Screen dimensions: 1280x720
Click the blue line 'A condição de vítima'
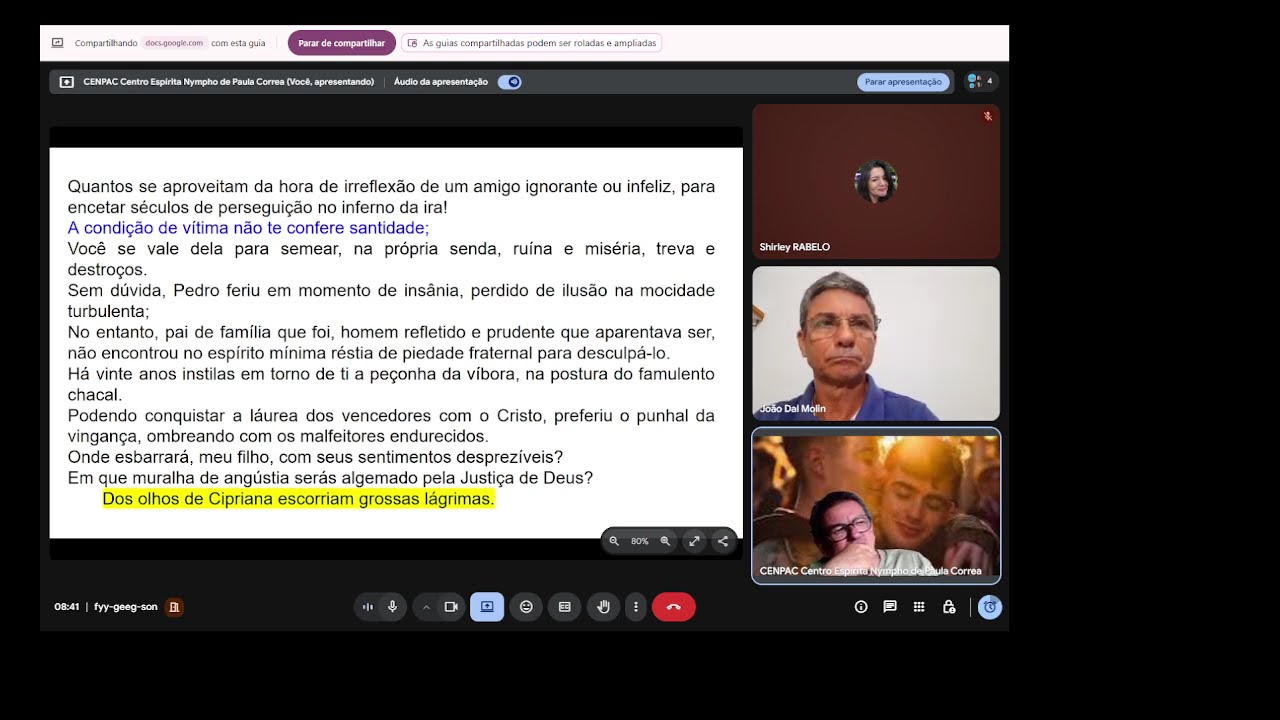pyautogui.click(x=248, y=228)
